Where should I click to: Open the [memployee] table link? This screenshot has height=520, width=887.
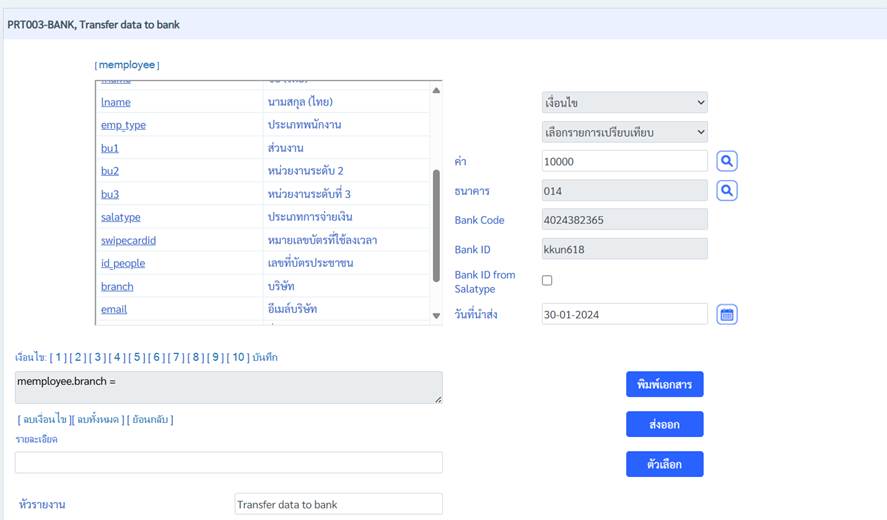point(127,65)
